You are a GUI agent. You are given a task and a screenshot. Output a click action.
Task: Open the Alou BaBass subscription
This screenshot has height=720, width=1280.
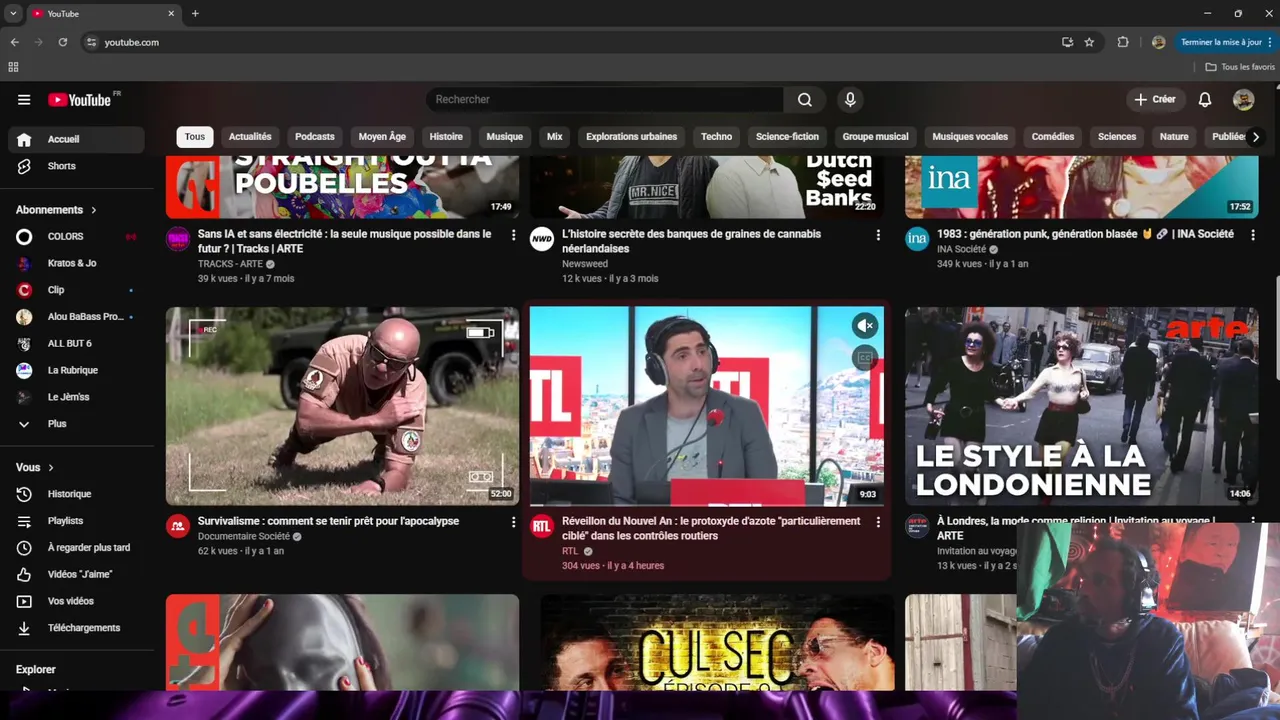pyautogui.click(x=76, y=317)
